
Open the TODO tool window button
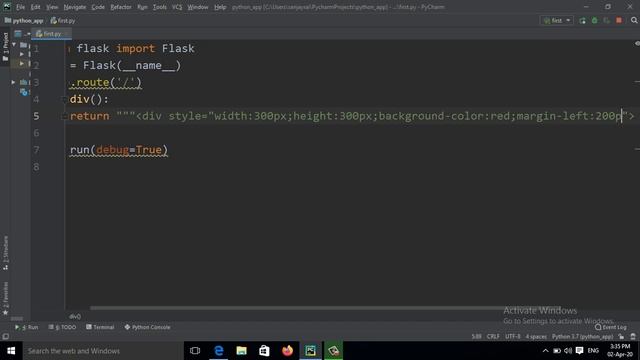62,327
